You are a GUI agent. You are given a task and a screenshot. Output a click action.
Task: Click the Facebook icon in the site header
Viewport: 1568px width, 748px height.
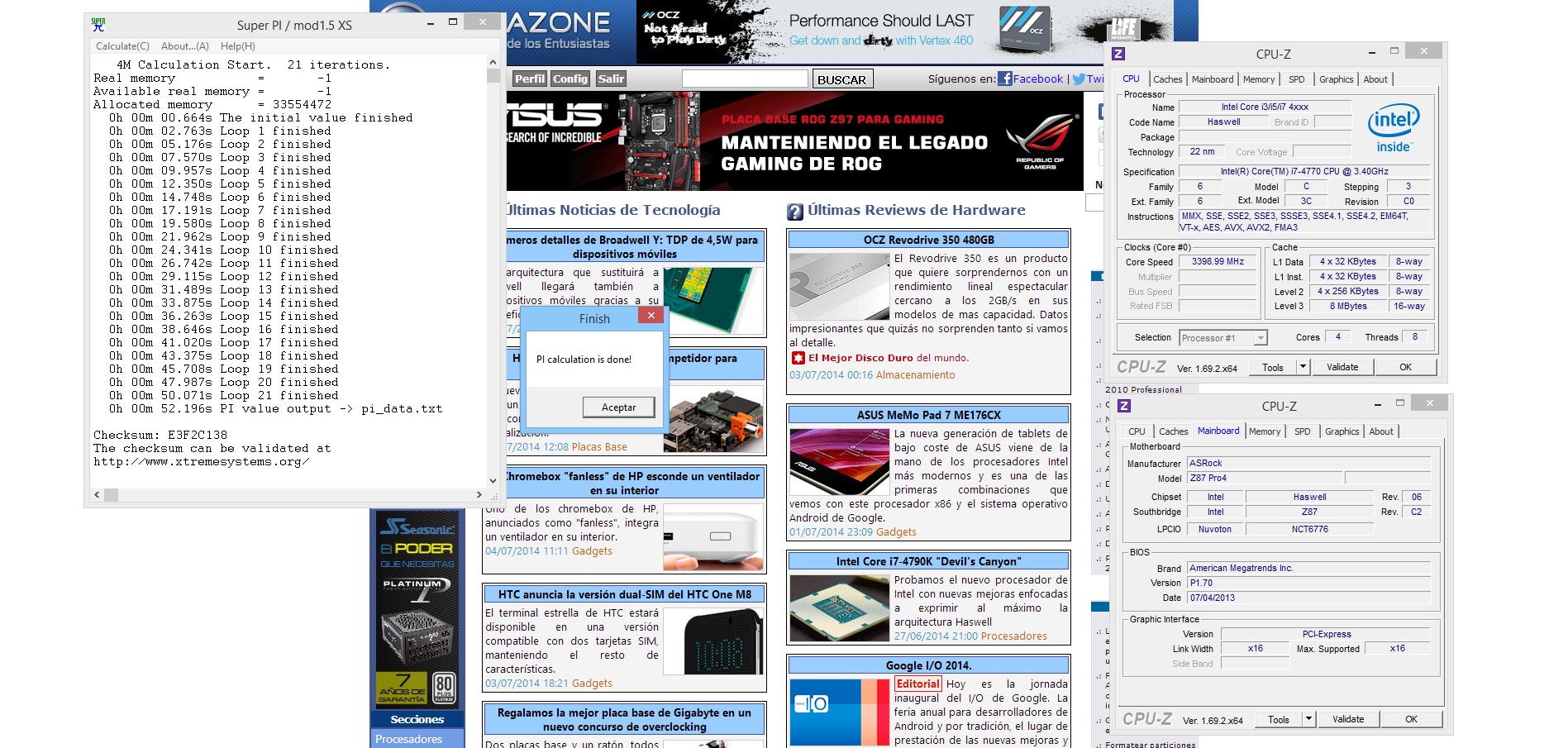click(1004, 79)
